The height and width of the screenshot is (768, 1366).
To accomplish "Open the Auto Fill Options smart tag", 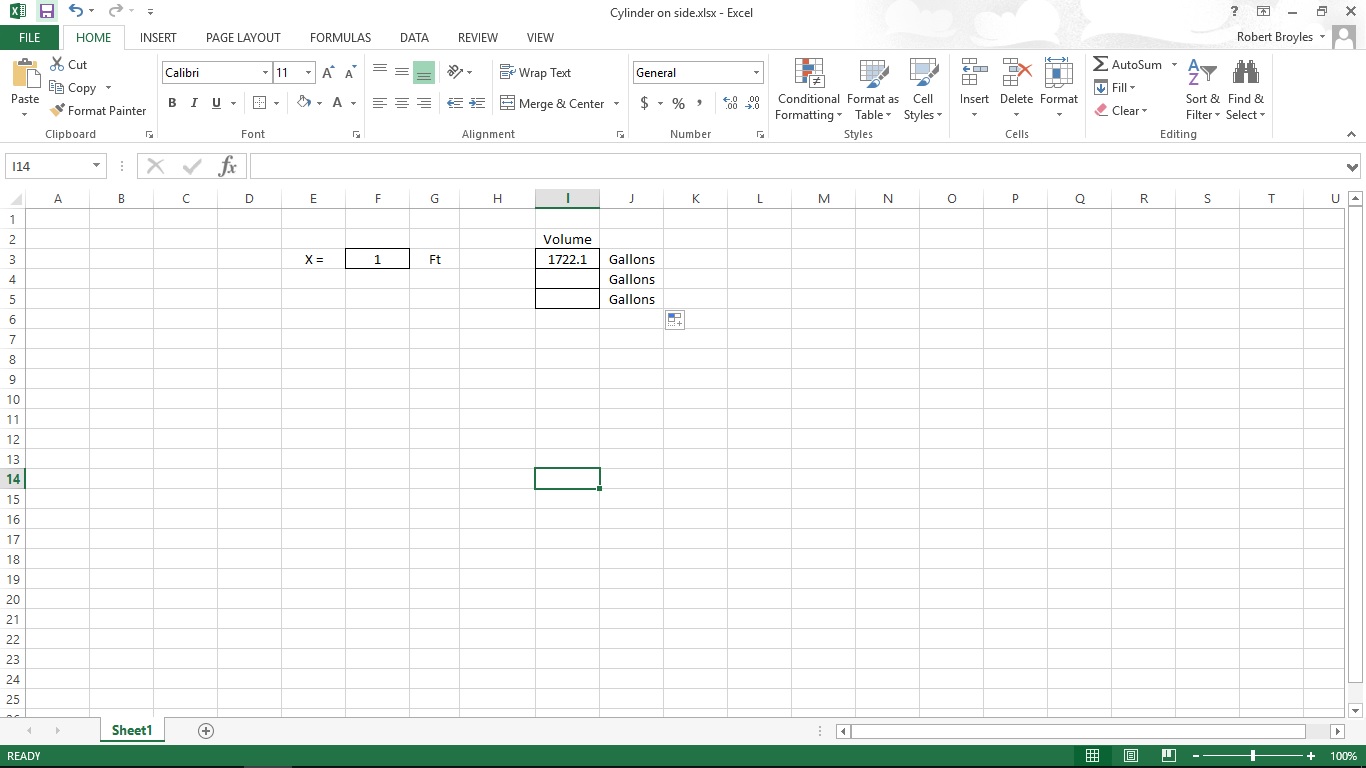I will coord(675,320).
